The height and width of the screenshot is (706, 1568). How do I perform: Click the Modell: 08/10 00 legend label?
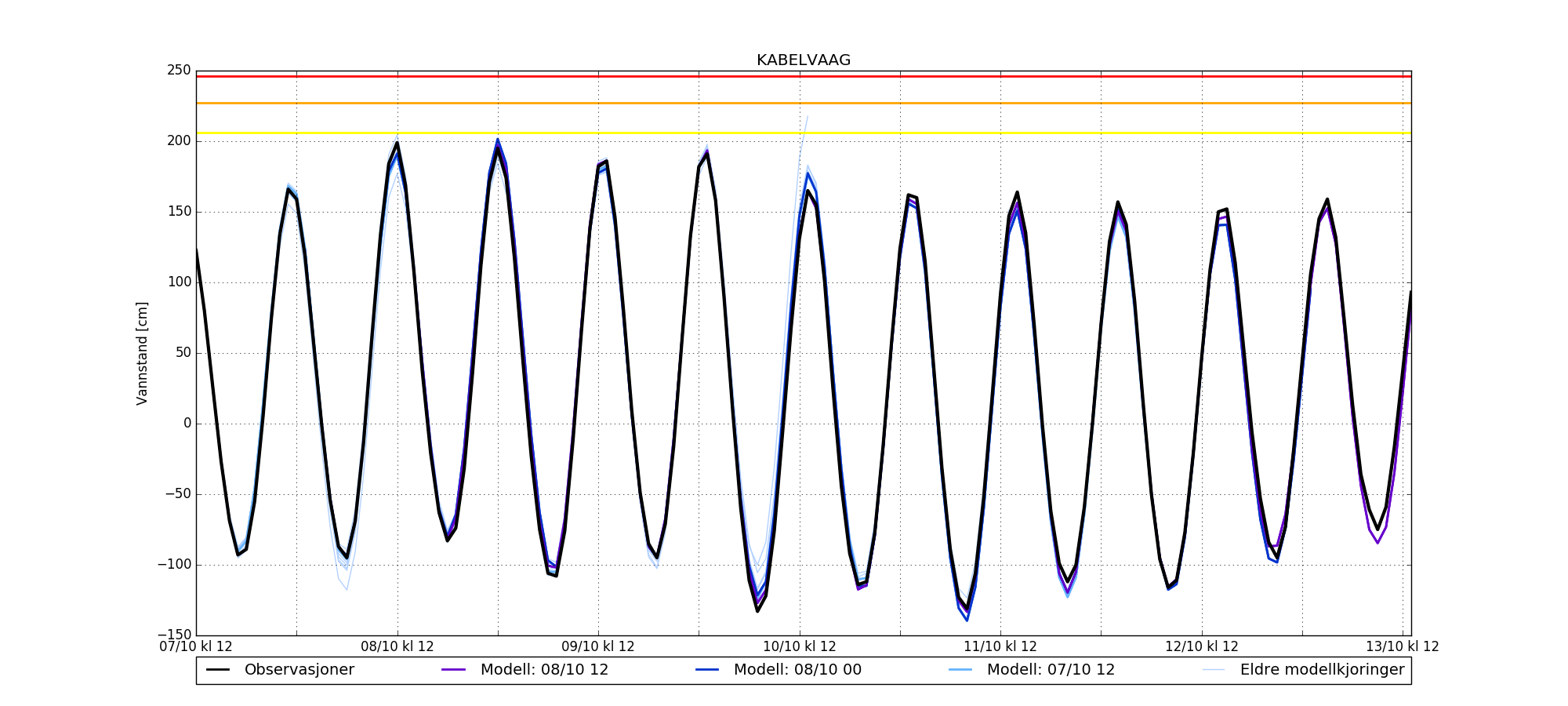pos(797,670)
